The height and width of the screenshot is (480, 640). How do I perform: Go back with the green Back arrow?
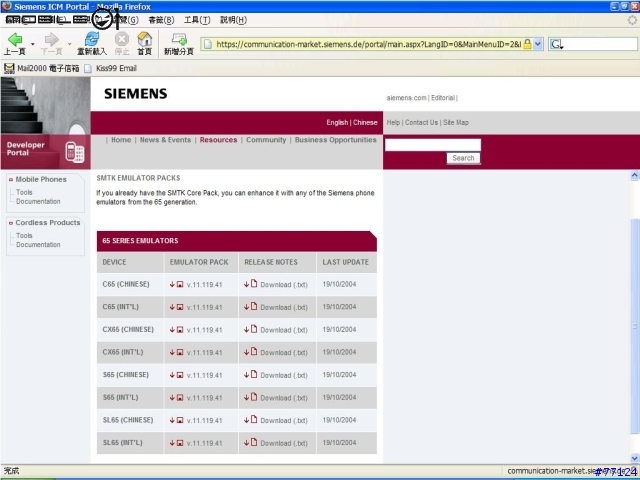click(15, 40)
